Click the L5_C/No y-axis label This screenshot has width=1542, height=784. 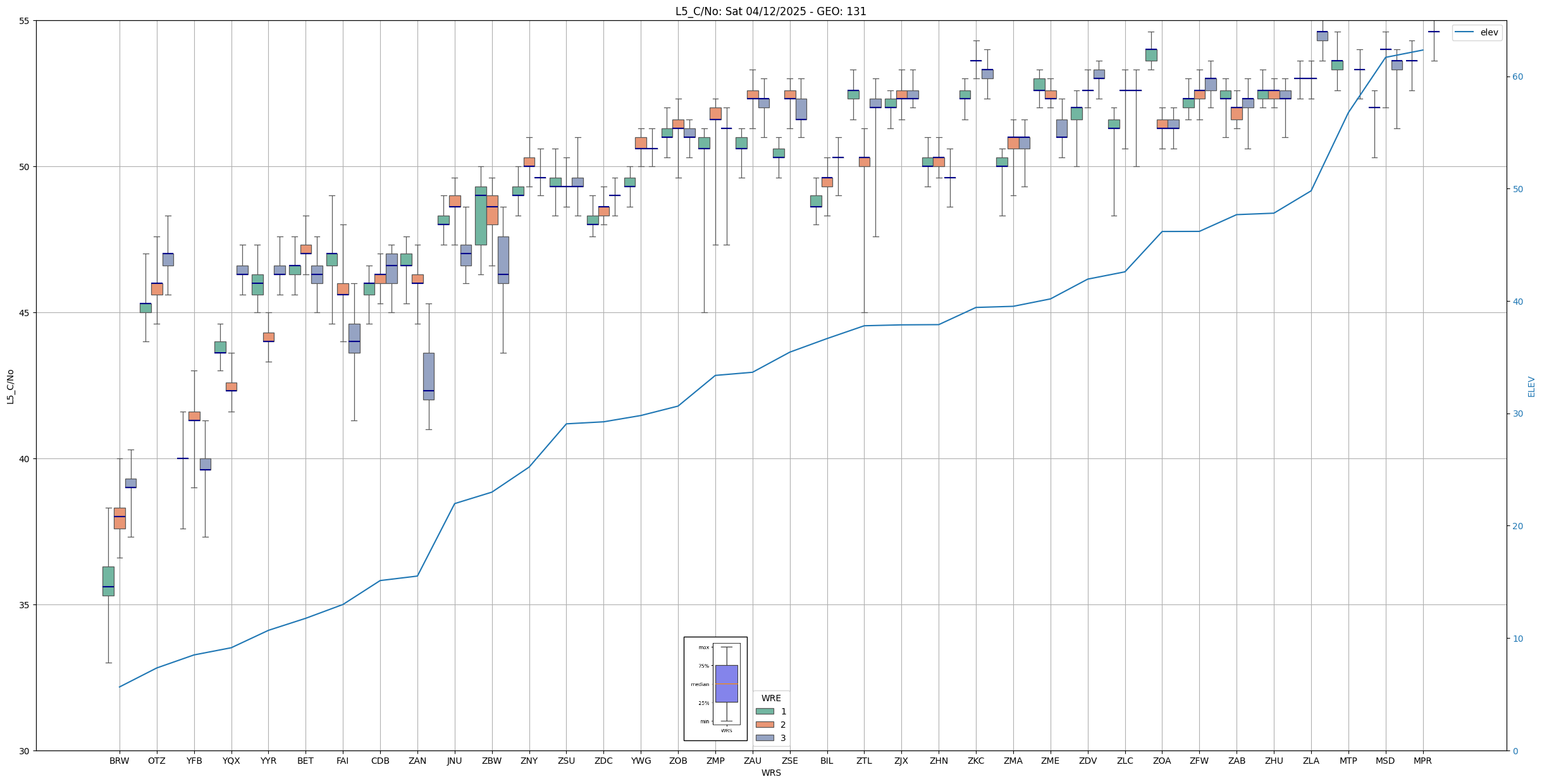pyautogui.click(x=10, y=386)
